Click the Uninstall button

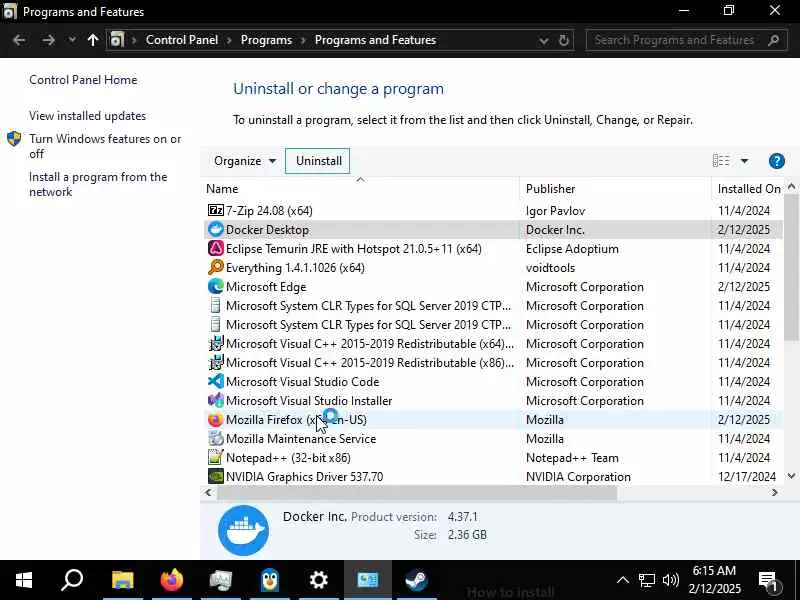tap(318, 161)
